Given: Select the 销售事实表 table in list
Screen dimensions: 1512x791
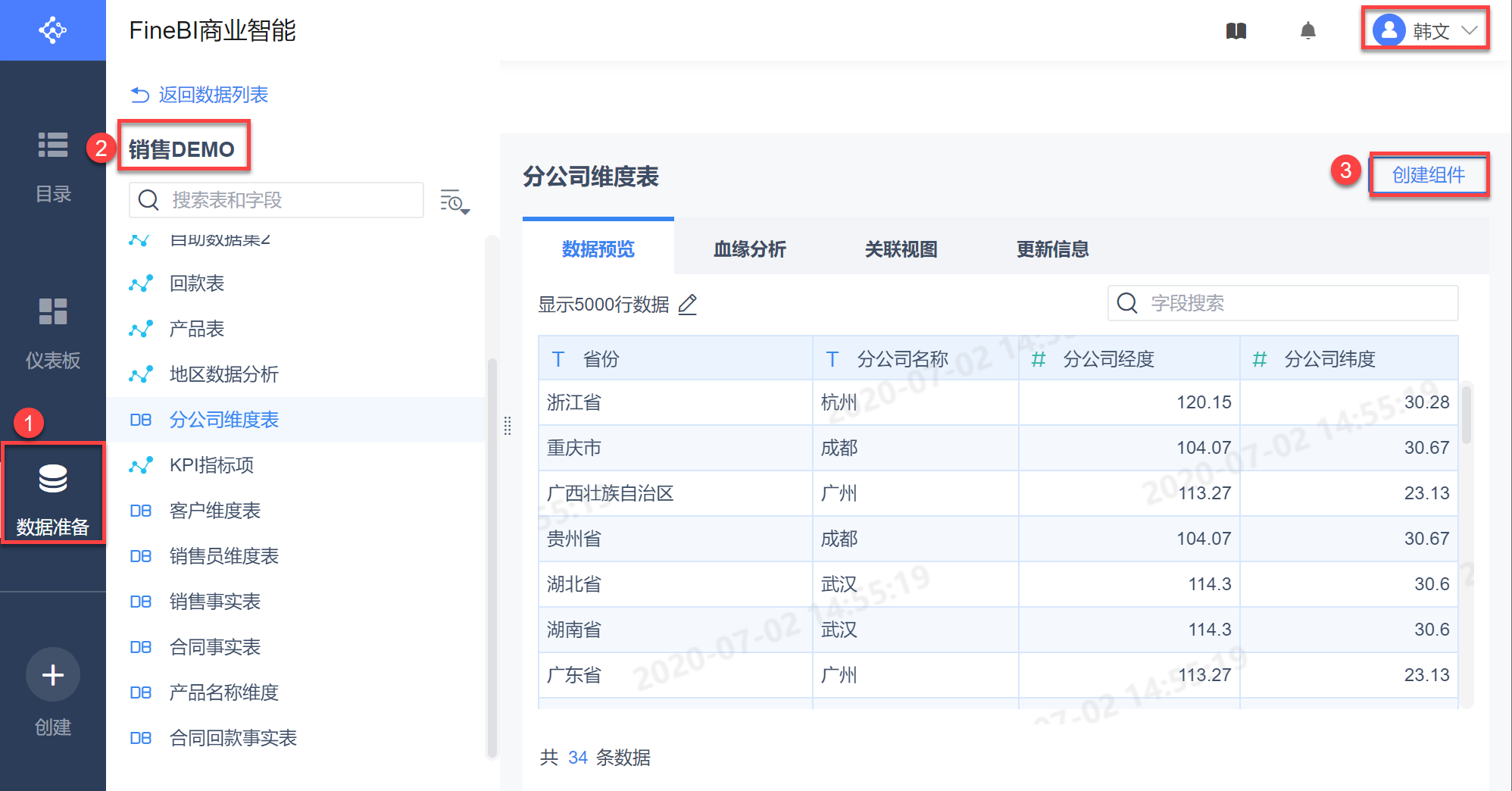Looking at the screenshot, I should [215, 602].
